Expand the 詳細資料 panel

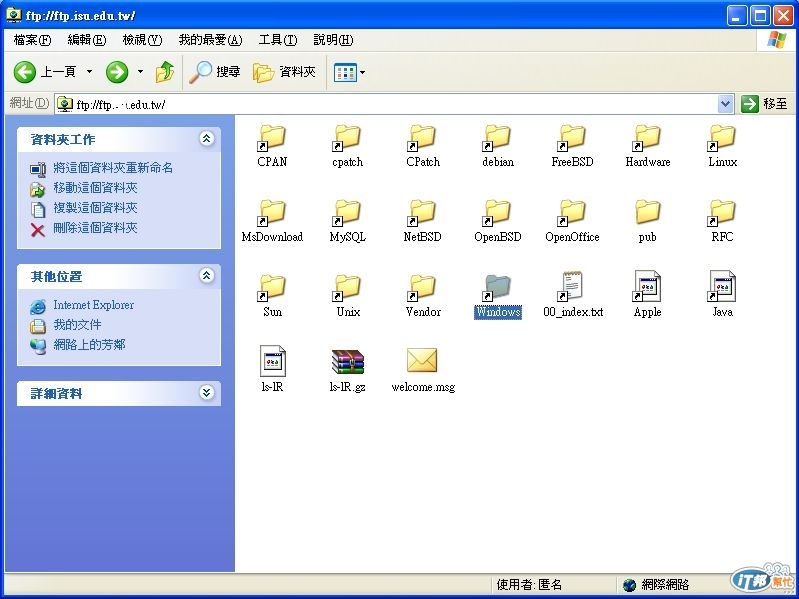click(x=206, y=393)
